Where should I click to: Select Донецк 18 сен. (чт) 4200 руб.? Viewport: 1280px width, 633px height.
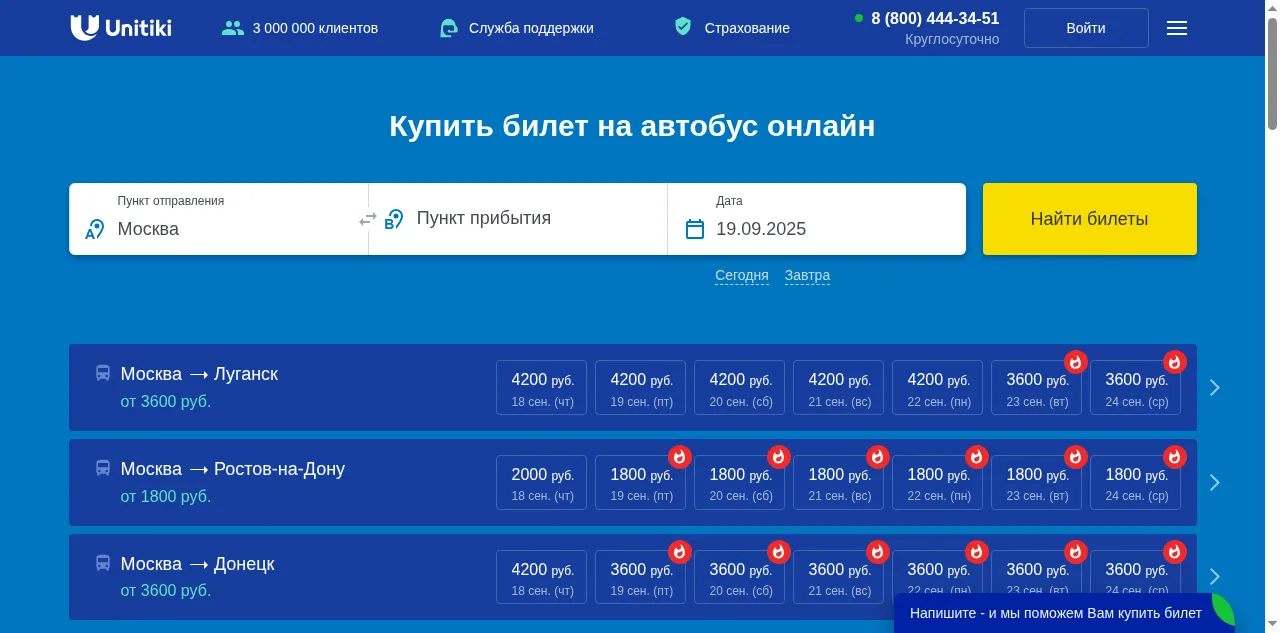coord(542,577)
